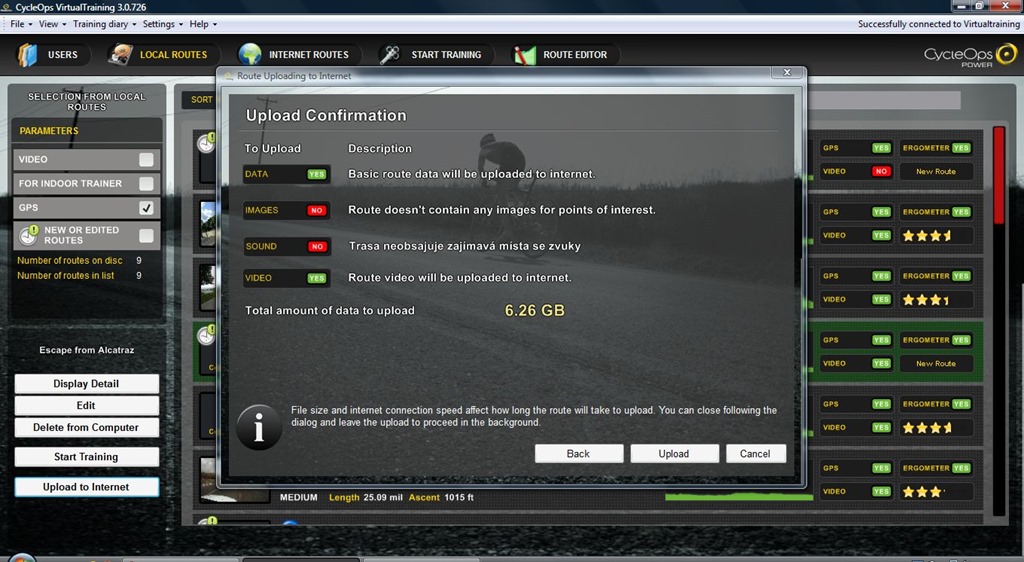Open the File menu

pyautogui.click(x=21, y=24)
